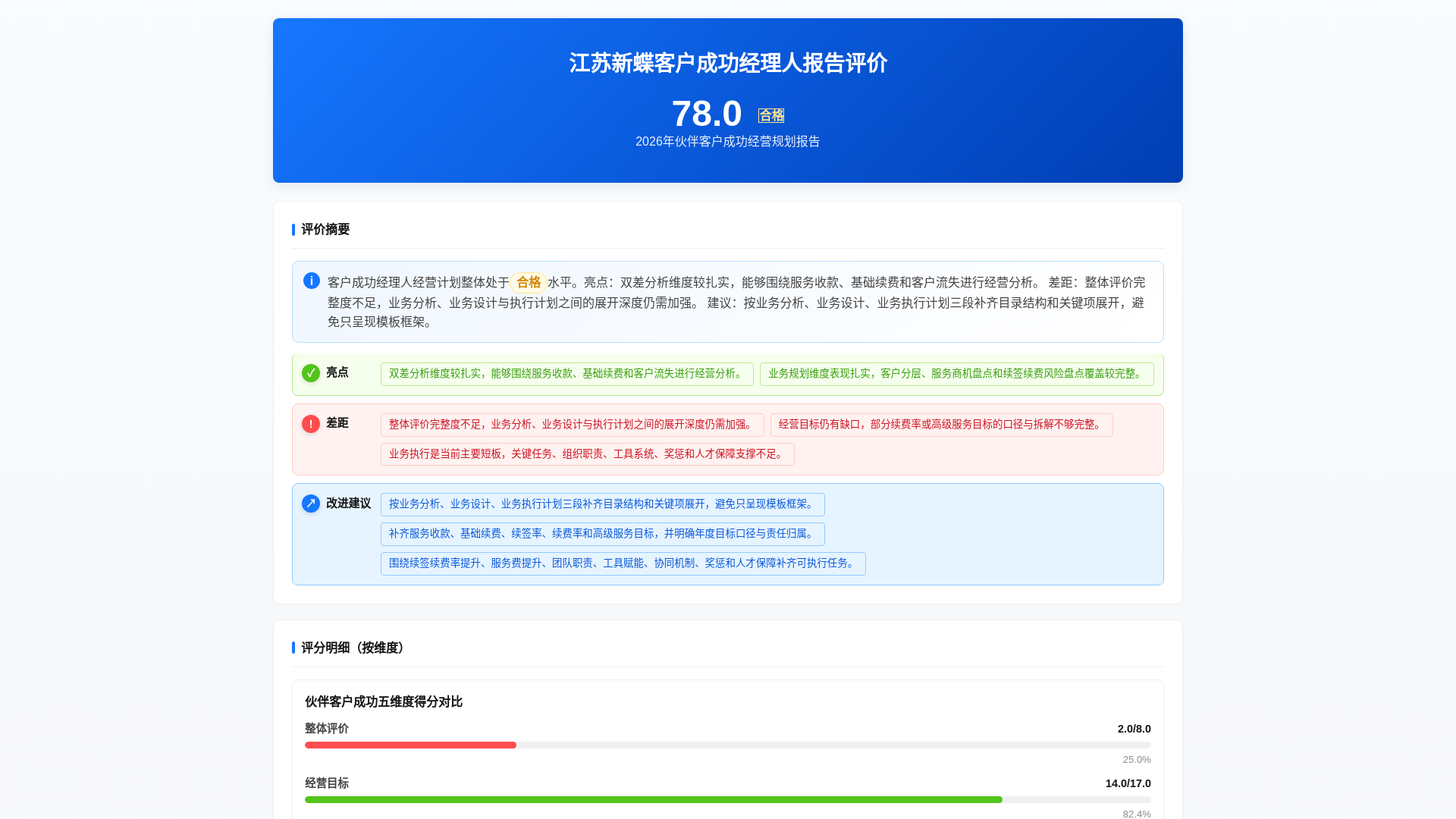Select suggestion tag starting with 补齐服务收款
The image size is (1456, 819).
coord(603,534)
